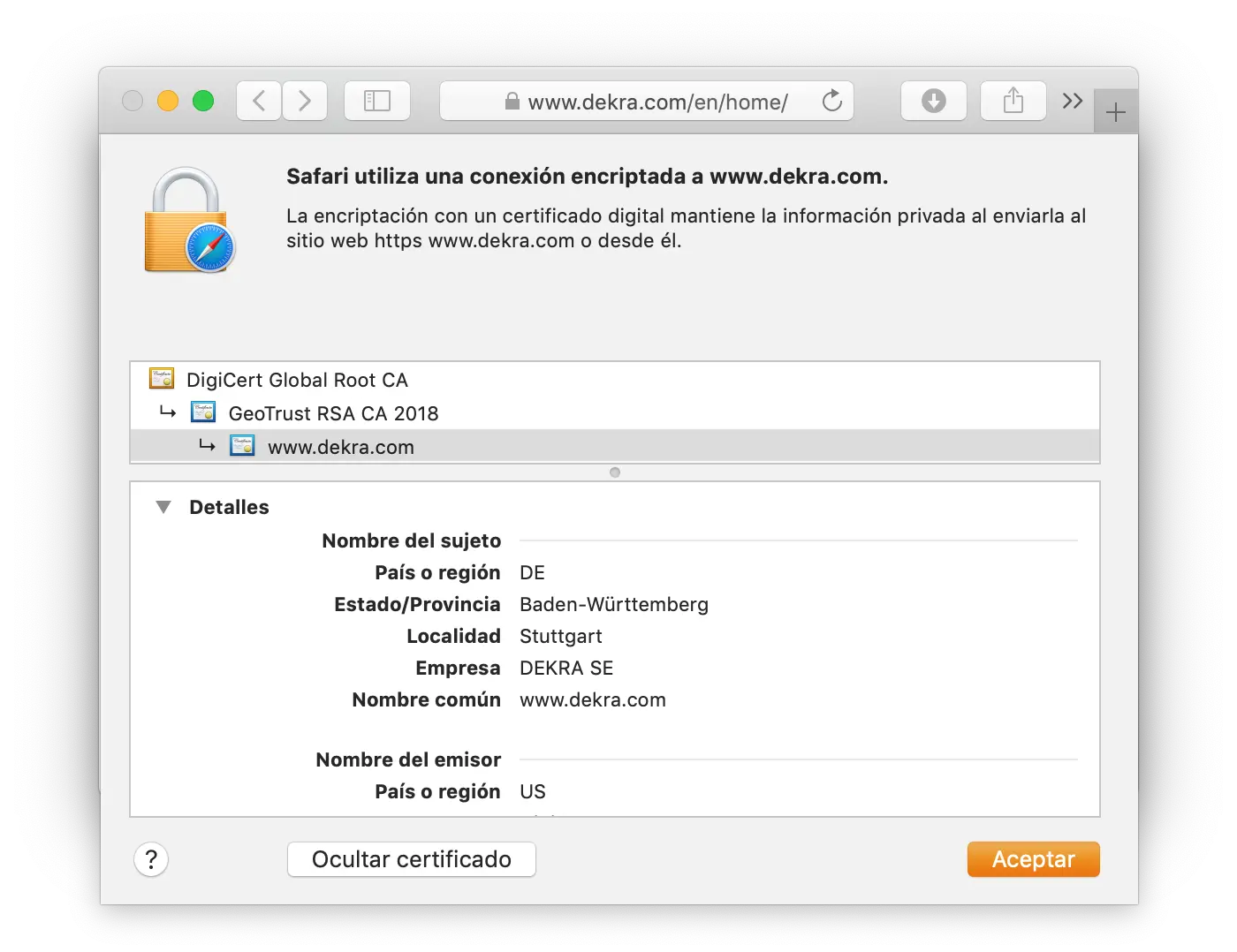The image size is (1237, 952).
Task: Click the split-pane divider handle dot
Action: (615, 472)
